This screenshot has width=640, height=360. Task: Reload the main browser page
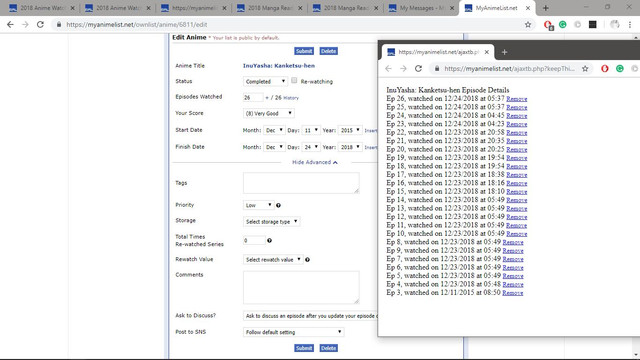coord(40,24)
